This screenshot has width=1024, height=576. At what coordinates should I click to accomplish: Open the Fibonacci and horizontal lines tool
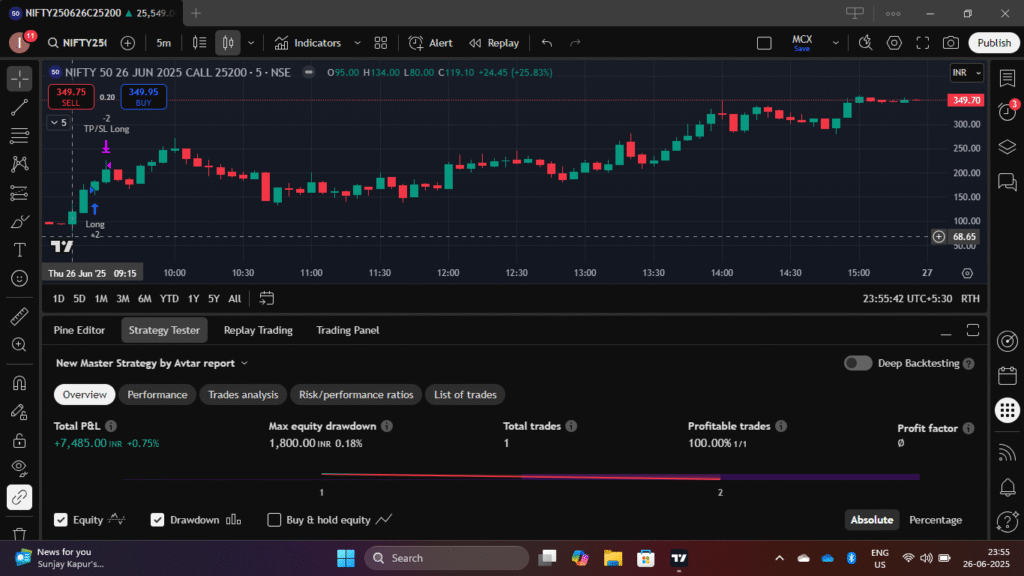tap(20, 136)
